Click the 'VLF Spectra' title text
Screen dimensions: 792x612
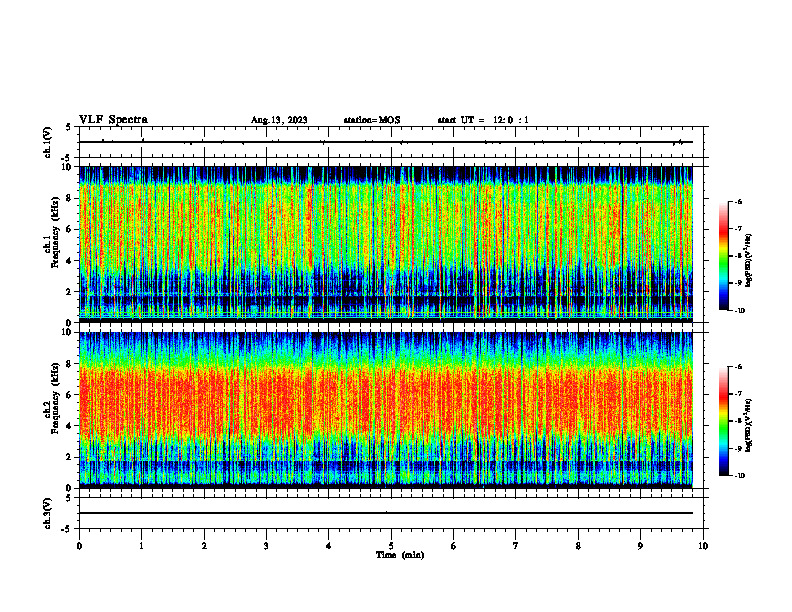[x=113, y=120]
